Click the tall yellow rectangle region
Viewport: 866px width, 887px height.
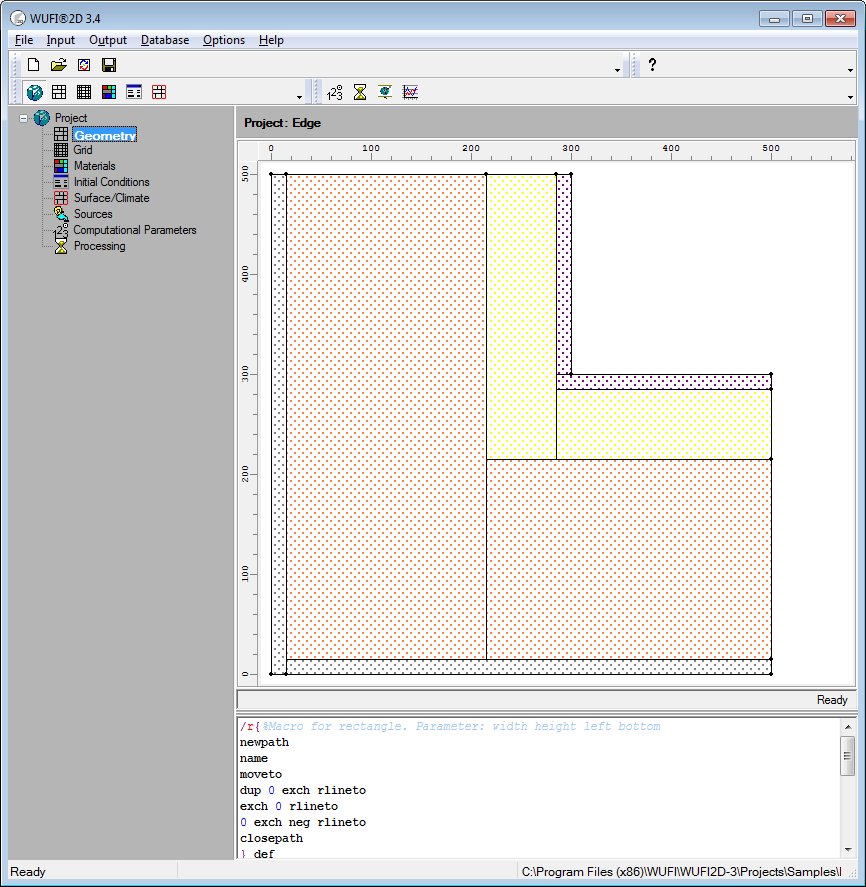pyautogui.click(x=521, y=316)
